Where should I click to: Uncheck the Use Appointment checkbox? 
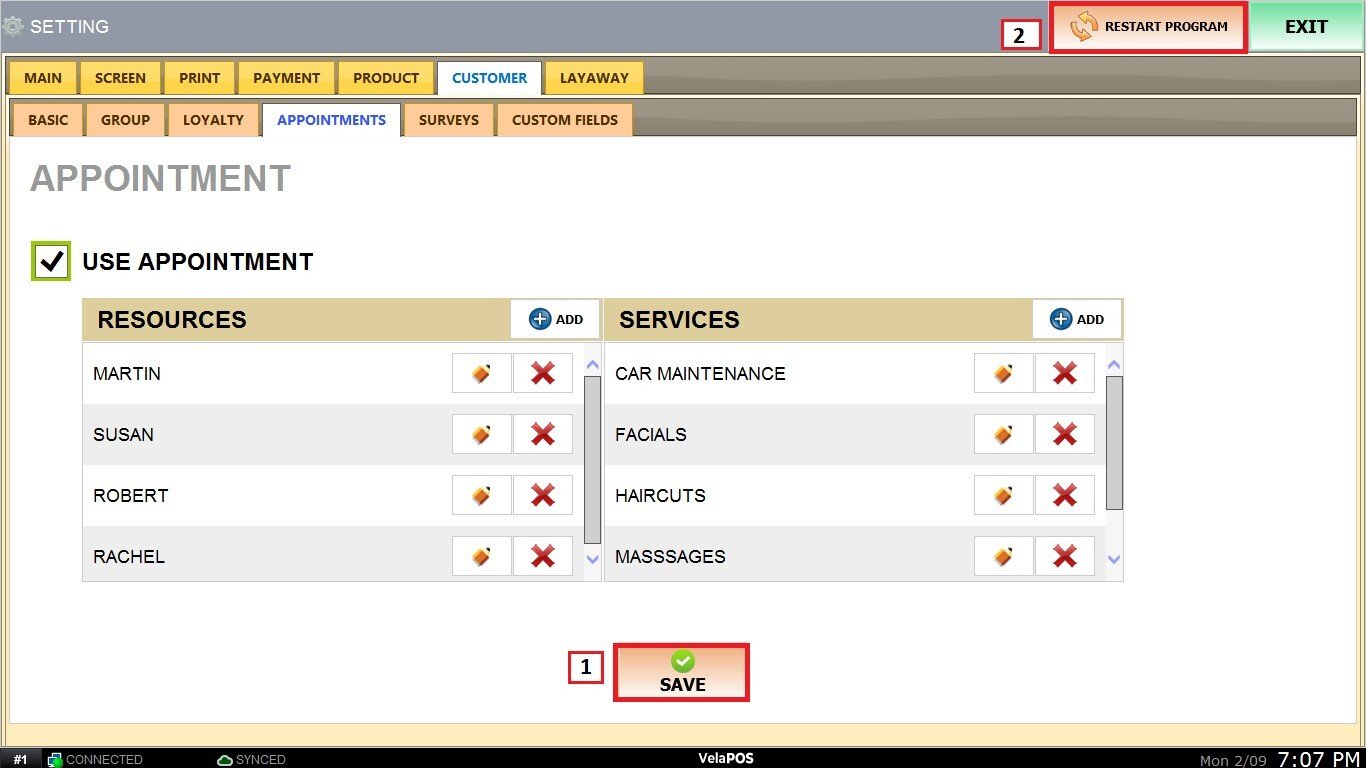(x=51, y=262)
